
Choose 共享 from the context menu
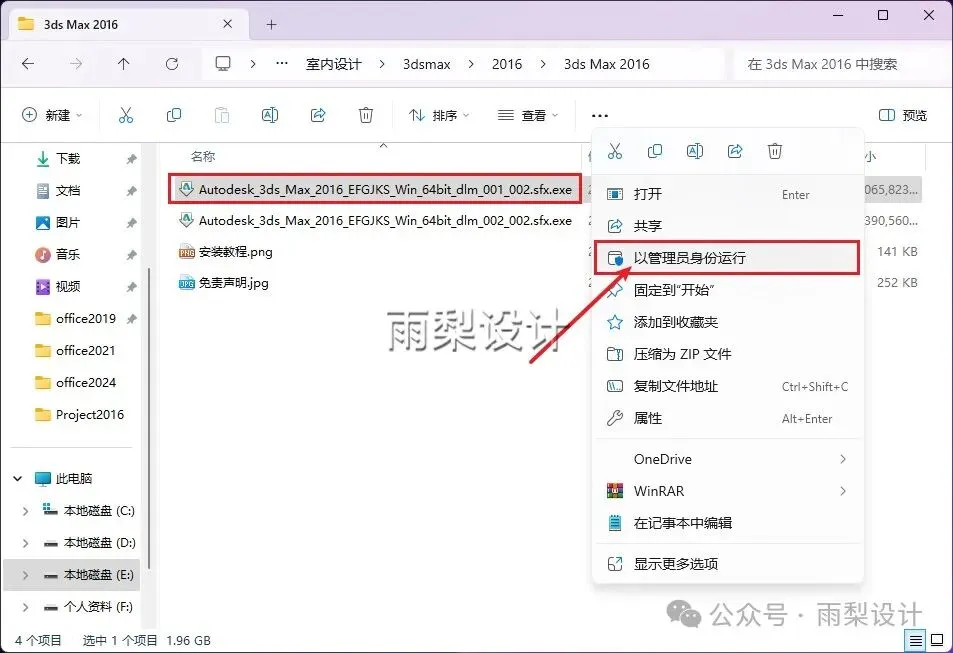pyautogui.click(x=728, y=226)
